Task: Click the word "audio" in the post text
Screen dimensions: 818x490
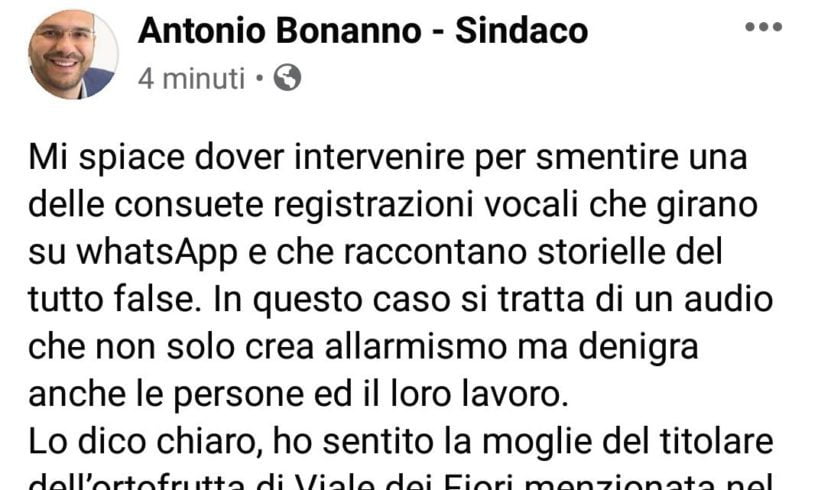Action: click(728, 300)
